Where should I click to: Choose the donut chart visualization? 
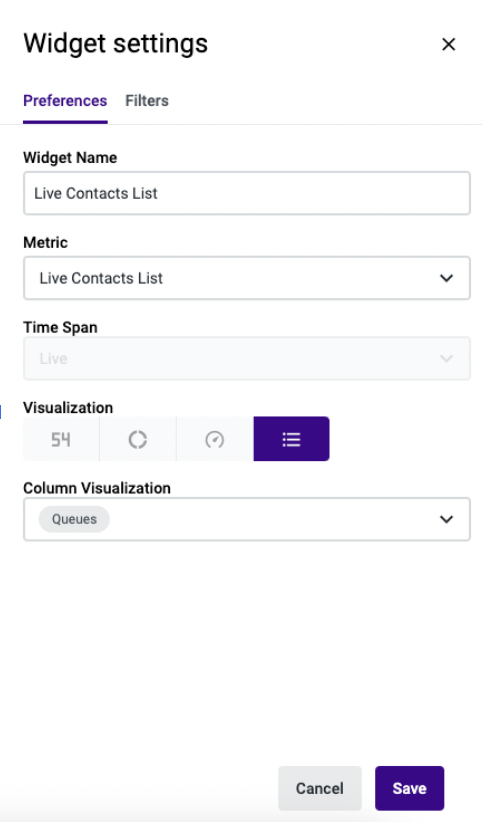point(137,439)
